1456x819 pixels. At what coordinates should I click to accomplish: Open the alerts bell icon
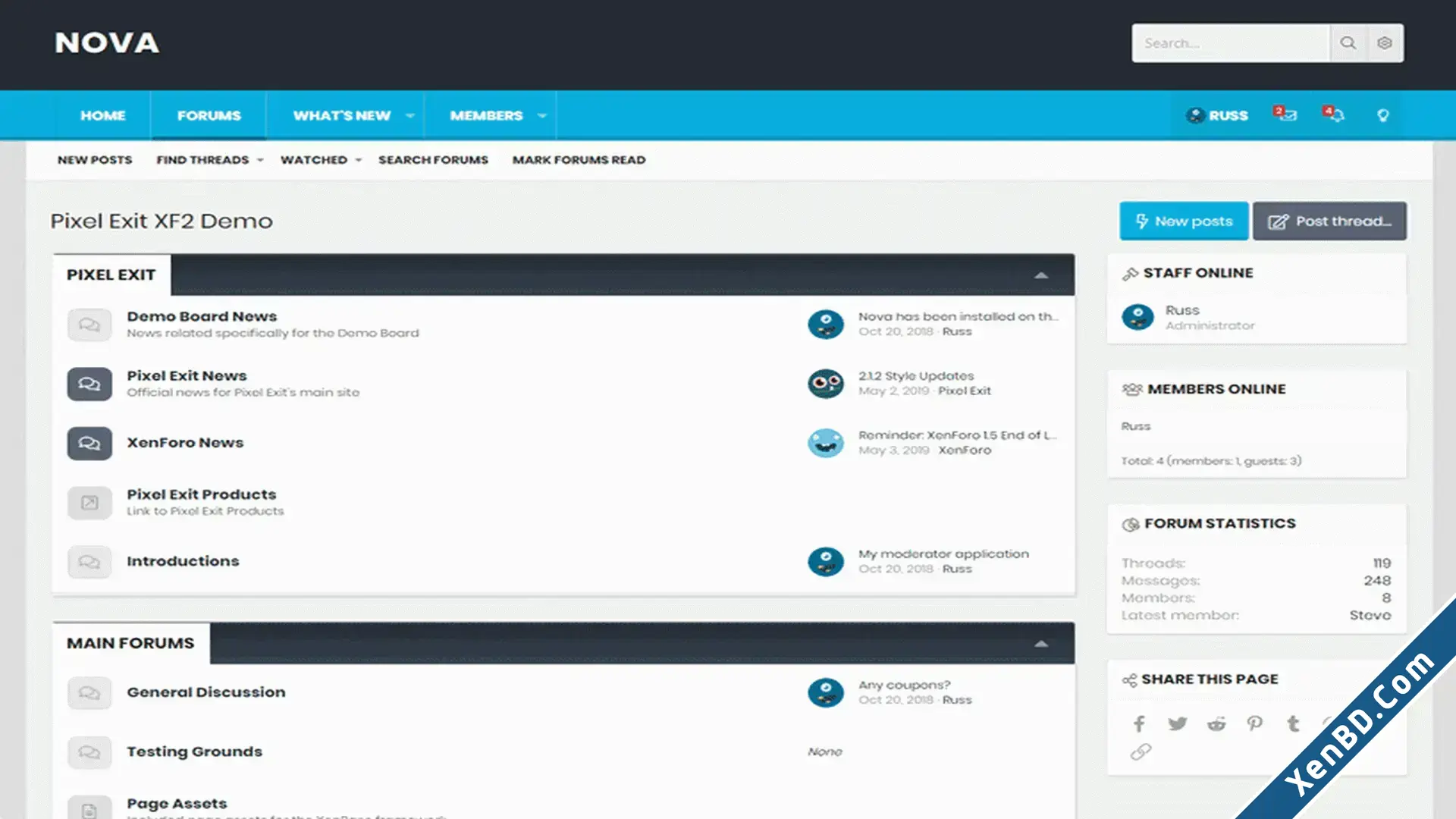click(1333, 115)
